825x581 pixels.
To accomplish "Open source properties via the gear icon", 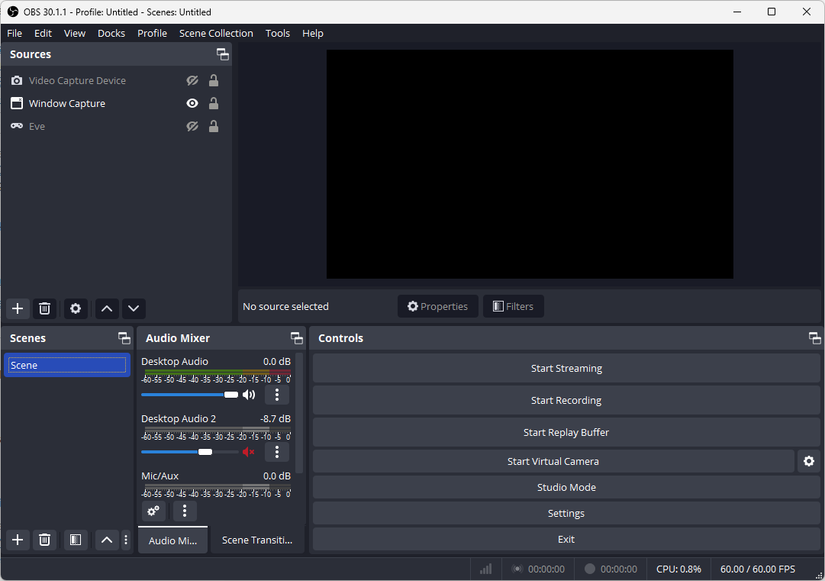I will [x=75, y=308].
